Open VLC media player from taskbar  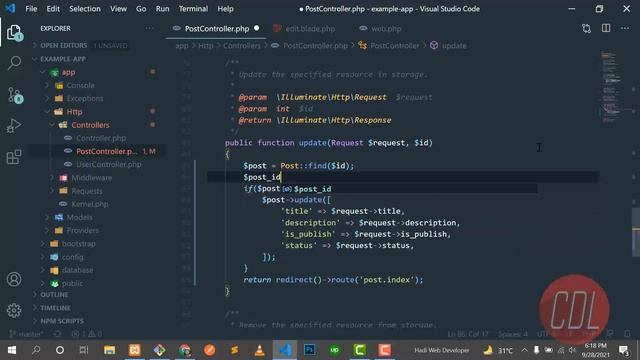[260, 350]
